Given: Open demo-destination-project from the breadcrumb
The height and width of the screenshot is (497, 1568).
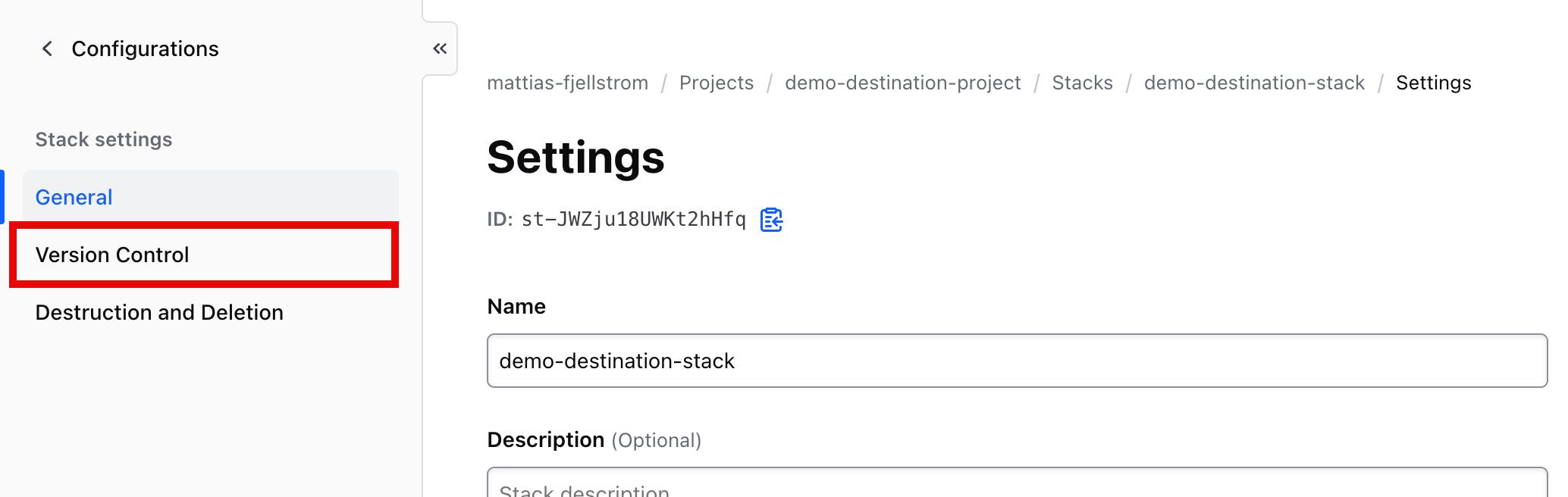Looking at the screenshot, I should point(902,83).
